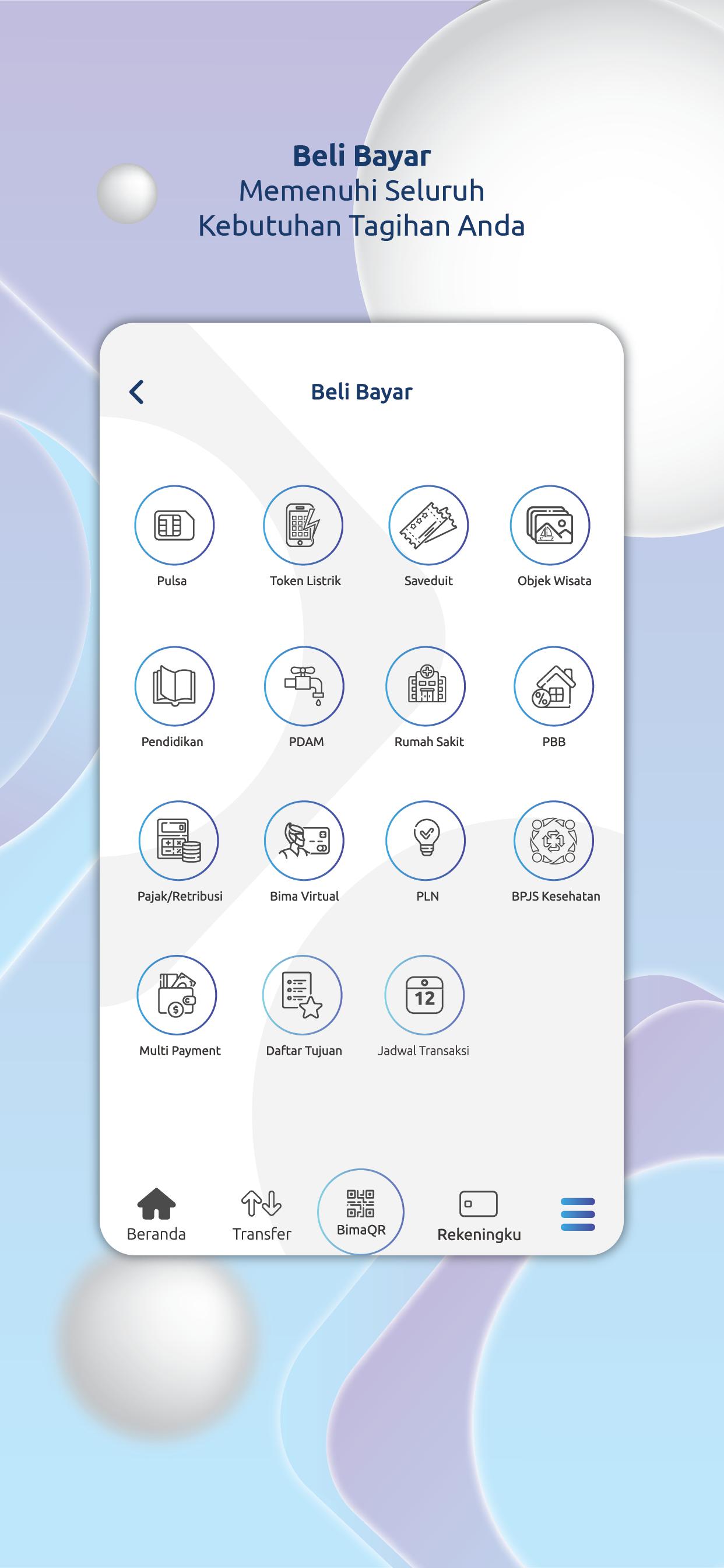The height and width of the screenshot is (1568, 724).
Task: Open the Jadwal Transaksi calendar icon
Action: pyautogui.click(x=425, y=995)
